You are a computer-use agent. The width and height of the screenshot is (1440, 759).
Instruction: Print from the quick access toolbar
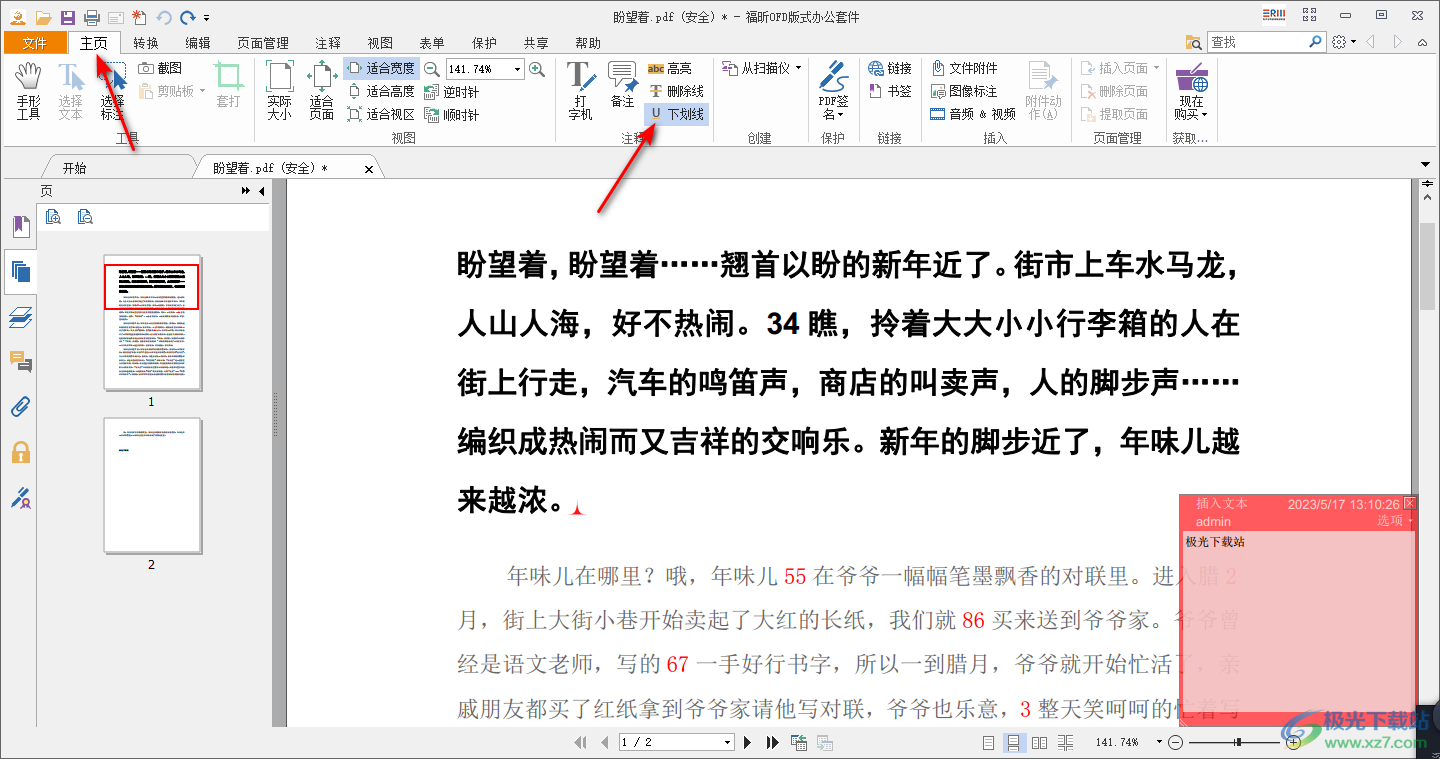[92, 17]
